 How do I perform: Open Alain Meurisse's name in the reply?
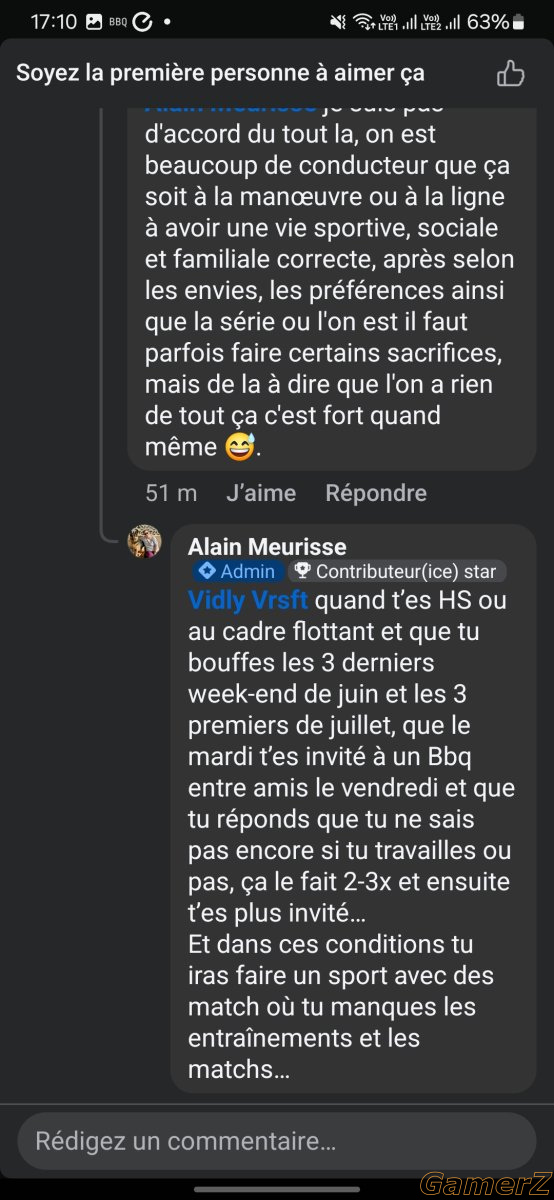(267, 546)
